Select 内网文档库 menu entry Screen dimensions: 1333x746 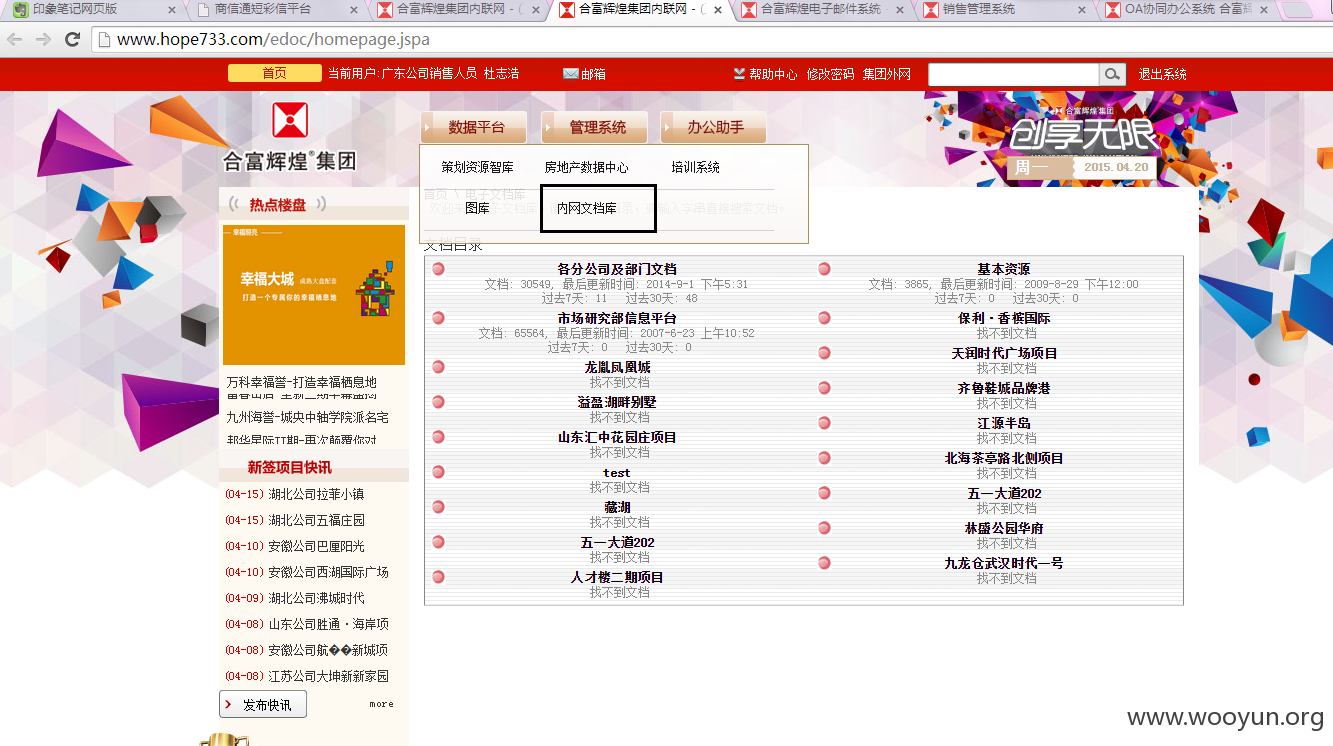pyautogui.click(x=586, y=208)
